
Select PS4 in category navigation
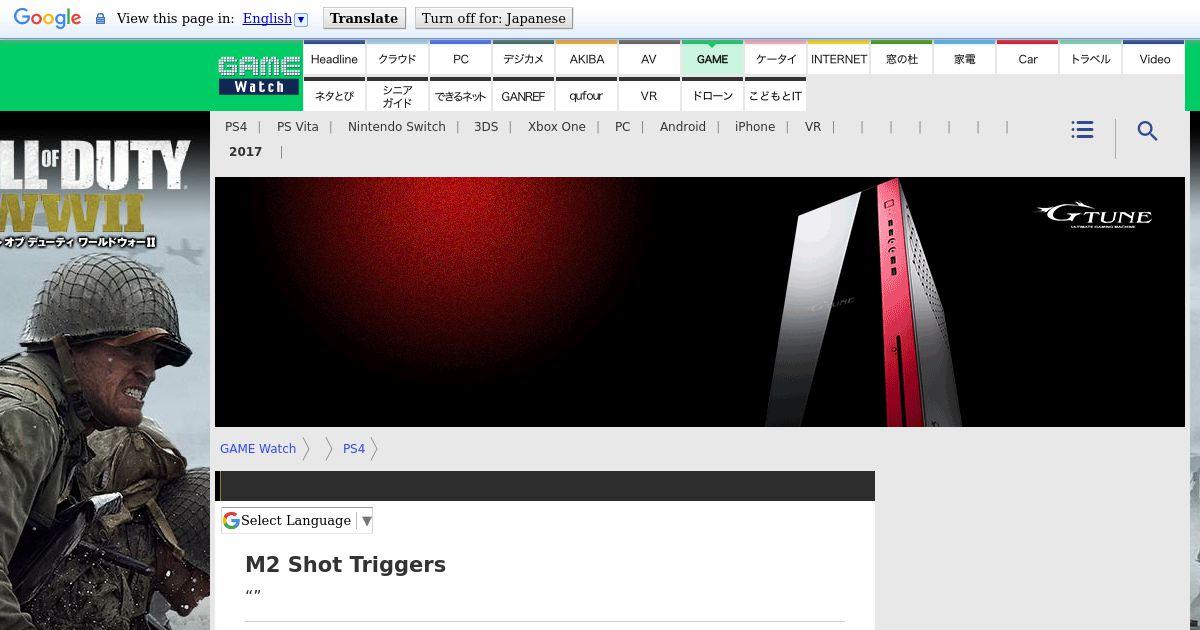pyautogui.click(x=236, y=127)
